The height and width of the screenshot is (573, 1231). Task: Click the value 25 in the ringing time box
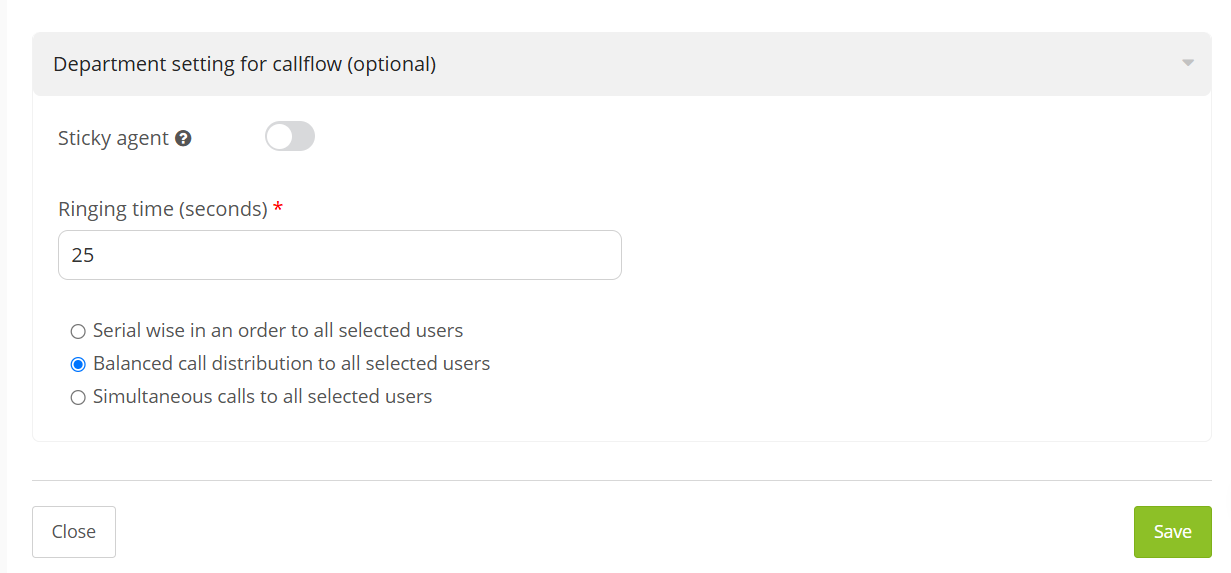[83, 255]
